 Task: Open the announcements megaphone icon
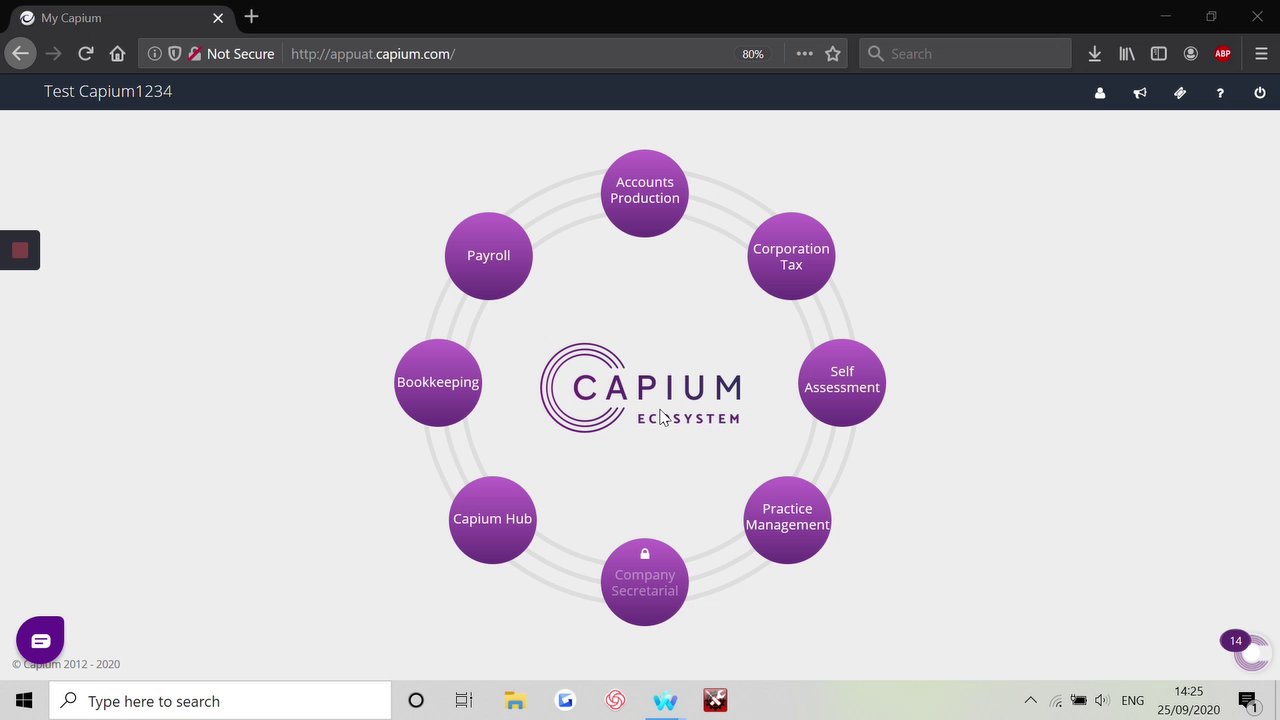pos(1140,93)
